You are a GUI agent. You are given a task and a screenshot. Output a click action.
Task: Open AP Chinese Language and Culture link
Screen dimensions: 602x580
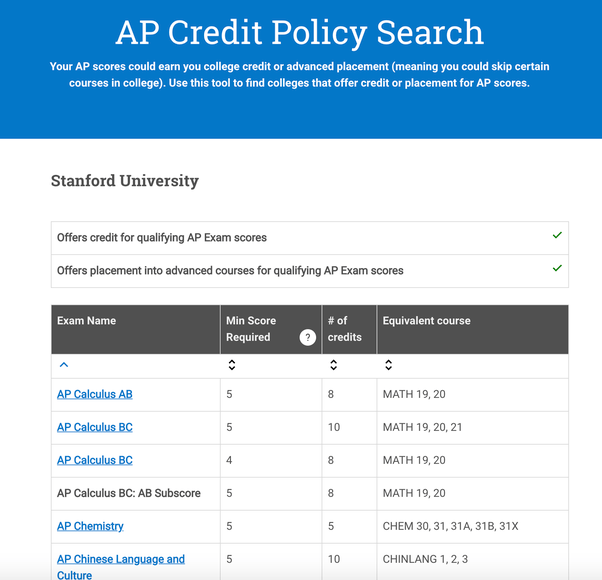pyautogui.click(x=121, y=560)
